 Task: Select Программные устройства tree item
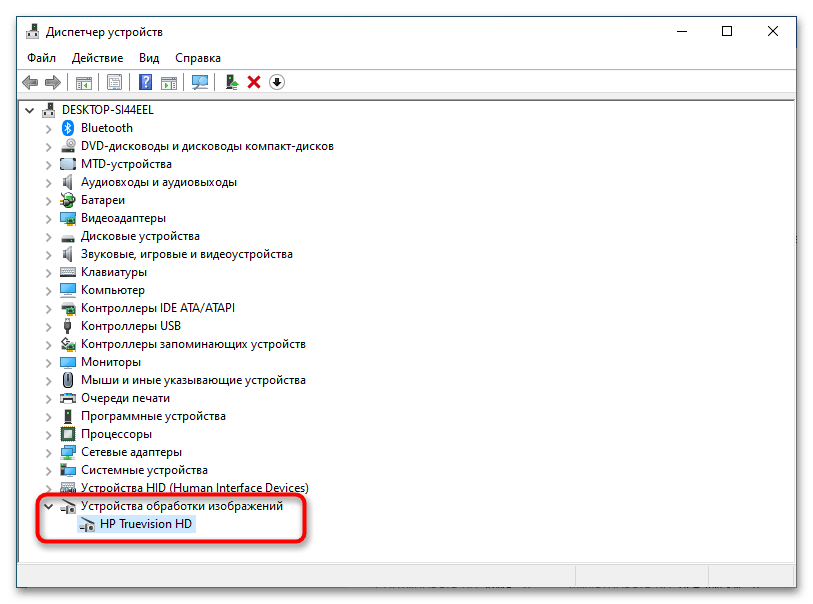[x=153, y=416]
